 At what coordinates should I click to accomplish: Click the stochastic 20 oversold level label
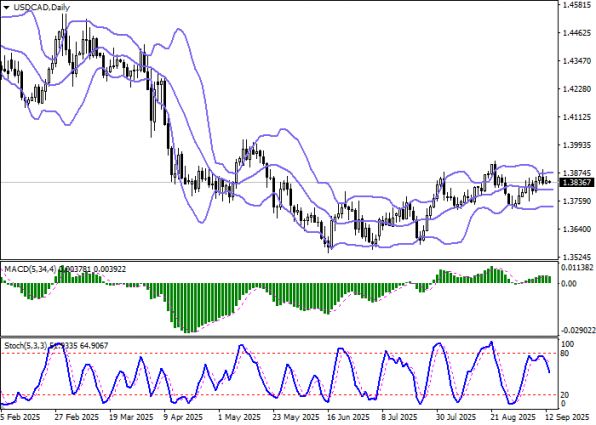(566, 395)
